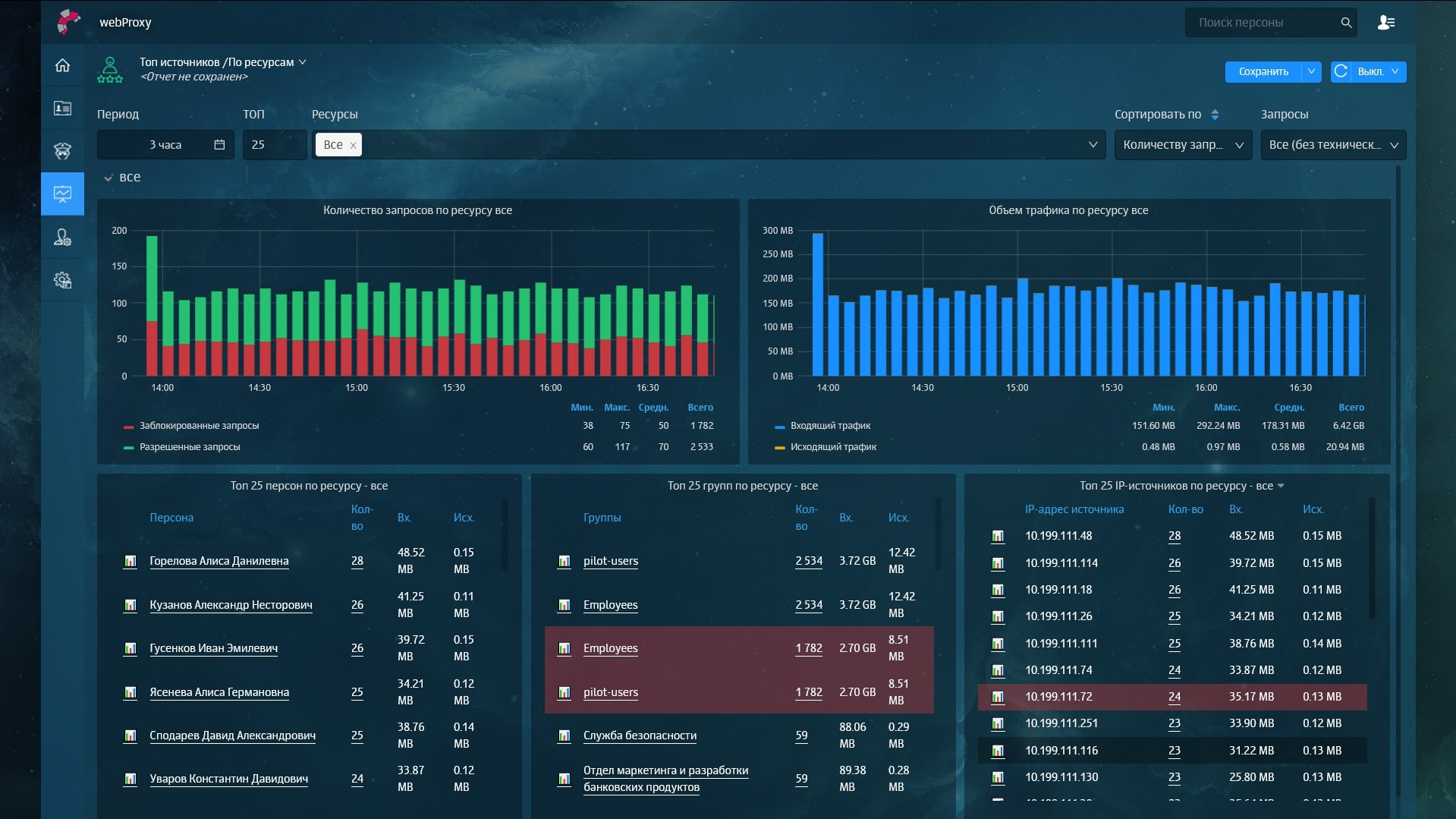This screenshot has height=819, width=1456.
Task: Open the calendar picker in Период field
Action: point(219,145)
